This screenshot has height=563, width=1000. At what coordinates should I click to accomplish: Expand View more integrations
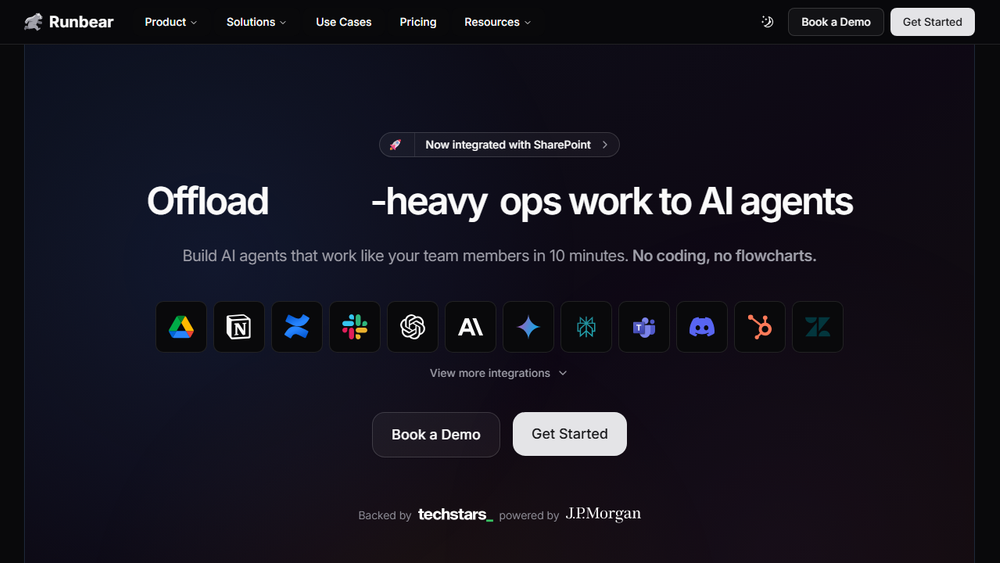(x=498, y=373)
